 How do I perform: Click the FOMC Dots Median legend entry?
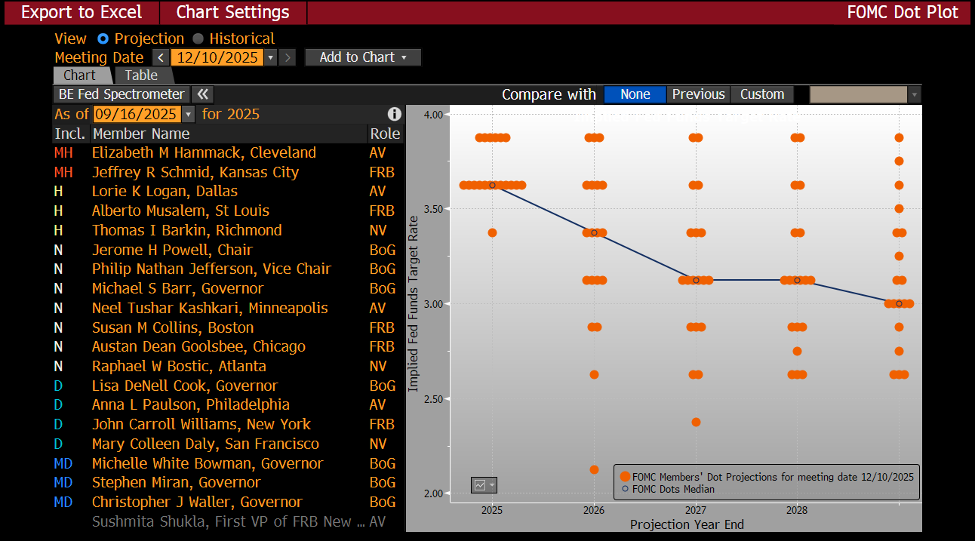[668, 489]
